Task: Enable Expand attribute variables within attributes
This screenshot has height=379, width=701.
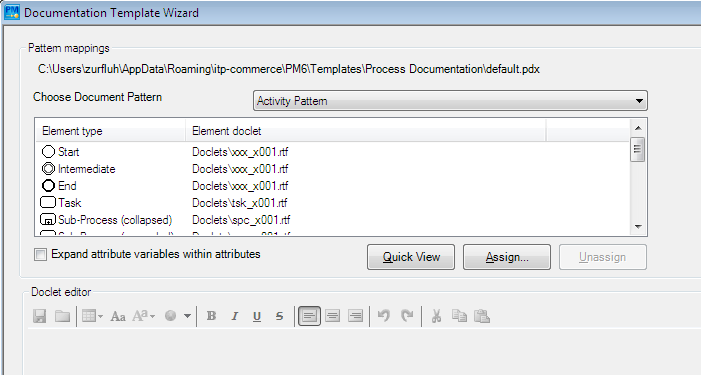Action: pyautogui.click(x=40, y=255)
